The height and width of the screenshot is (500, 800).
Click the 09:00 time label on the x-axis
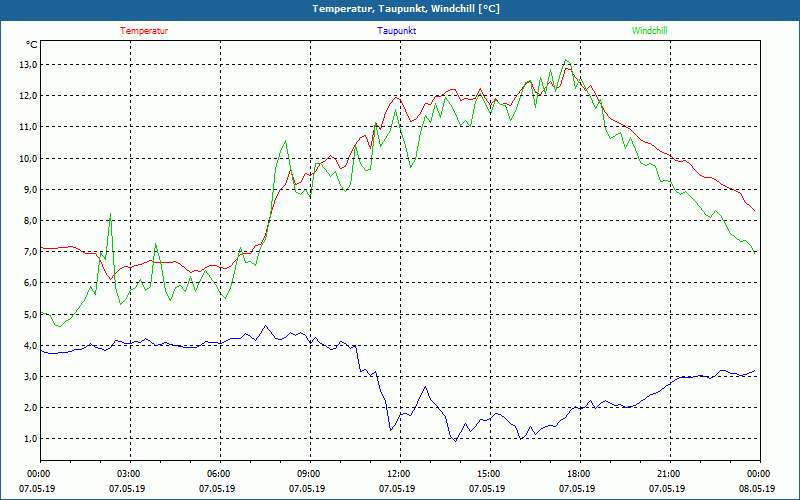(x=310, y=473)
